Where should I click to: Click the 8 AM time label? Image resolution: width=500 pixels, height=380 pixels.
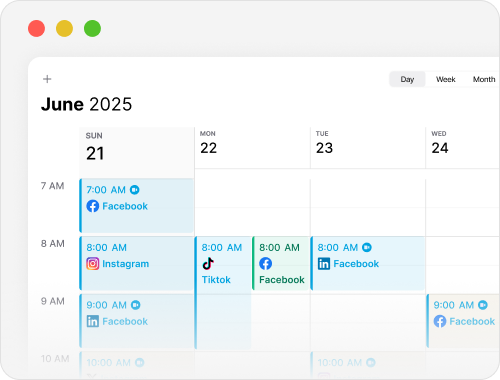click(x=52, y=243)
